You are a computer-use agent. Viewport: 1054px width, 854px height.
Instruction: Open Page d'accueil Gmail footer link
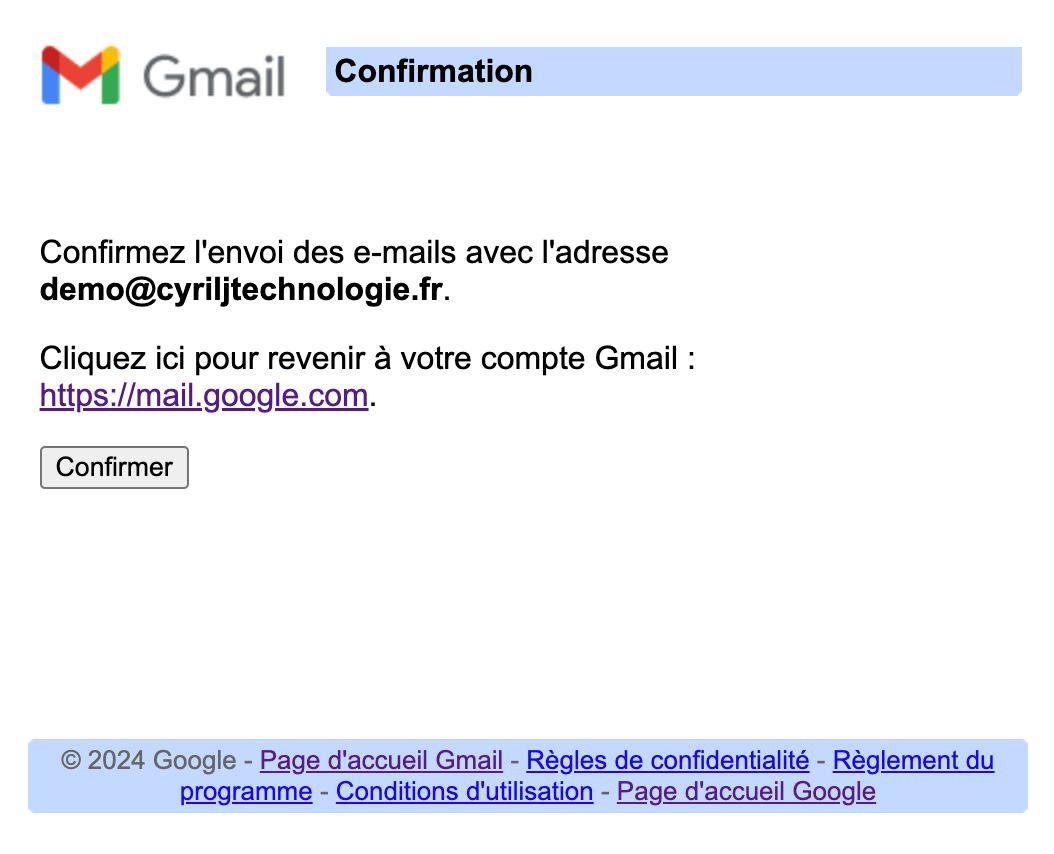tap(381, 761)
